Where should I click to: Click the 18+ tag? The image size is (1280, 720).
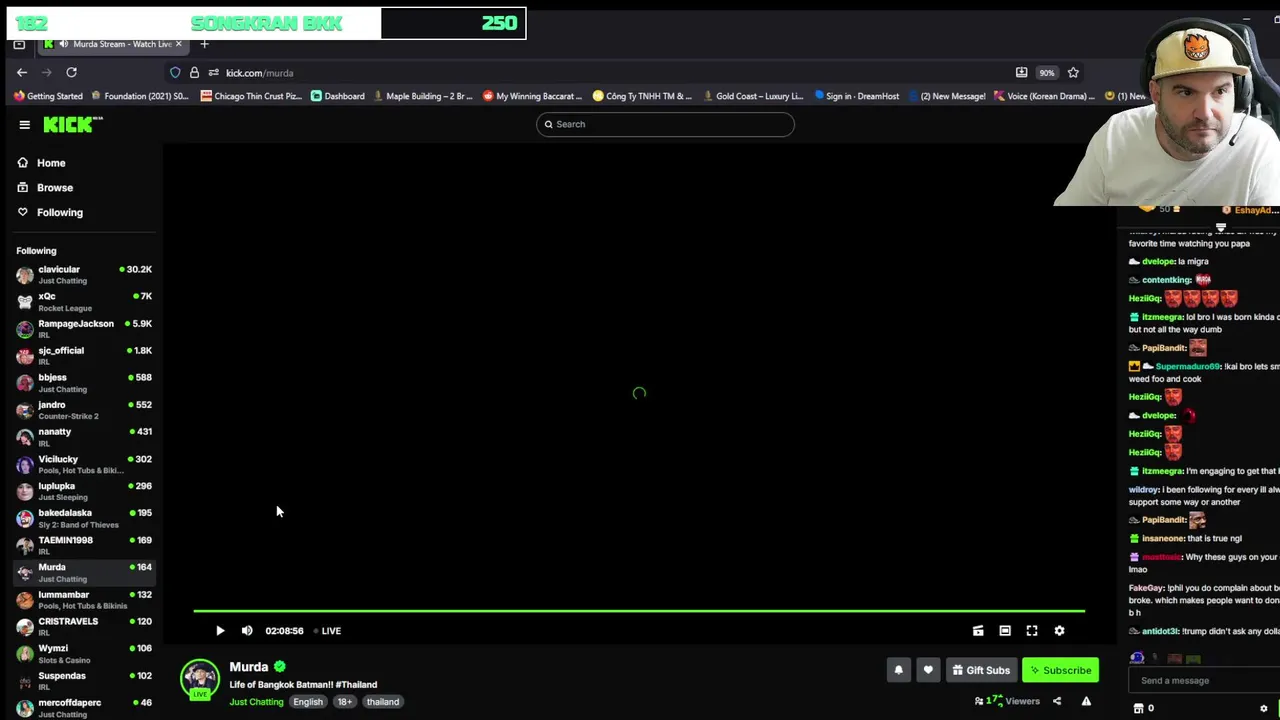[345, 702]
